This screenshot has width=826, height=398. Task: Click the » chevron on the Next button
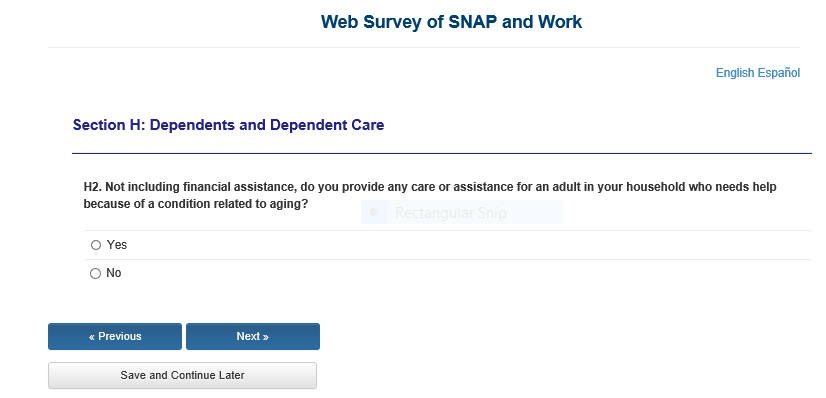266,336
